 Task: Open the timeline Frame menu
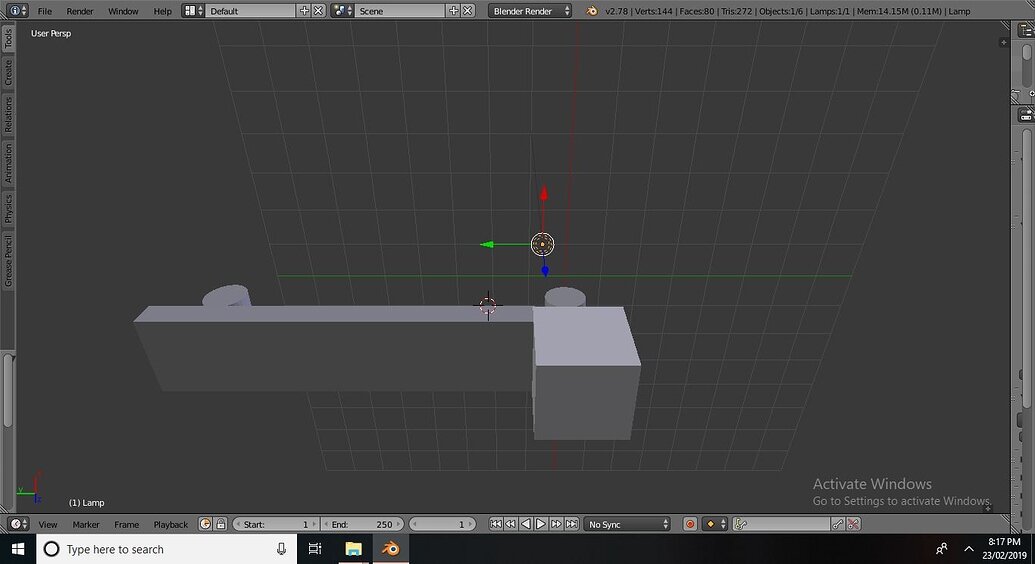[126, 524]
